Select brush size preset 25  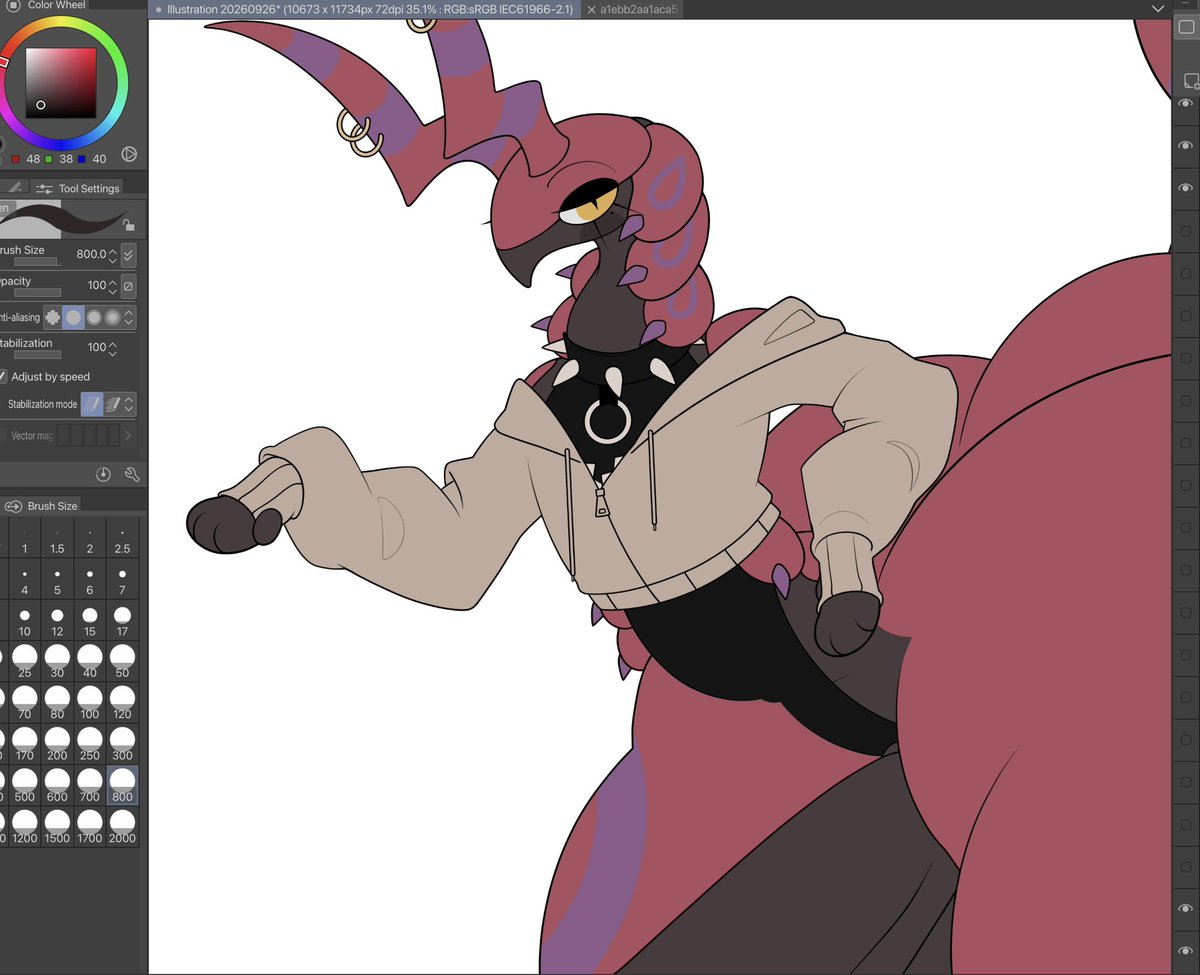[25, 662]
